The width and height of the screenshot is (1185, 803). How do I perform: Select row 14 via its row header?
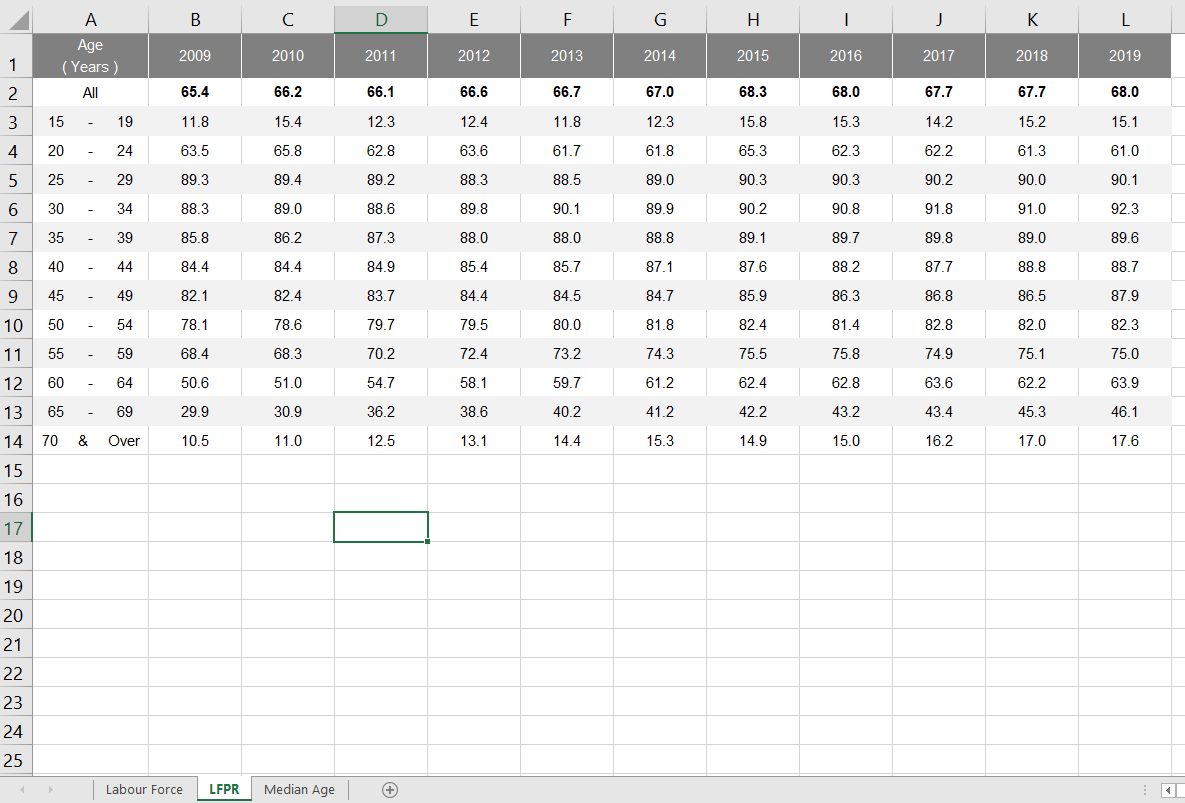(x=15, y=441)
